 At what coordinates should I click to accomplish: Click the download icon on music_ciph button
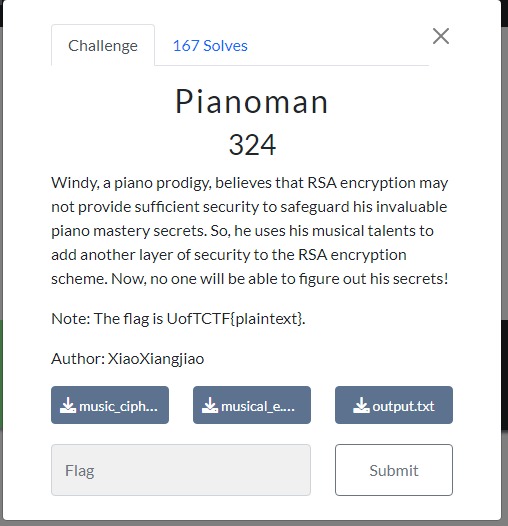coord(68,406)
